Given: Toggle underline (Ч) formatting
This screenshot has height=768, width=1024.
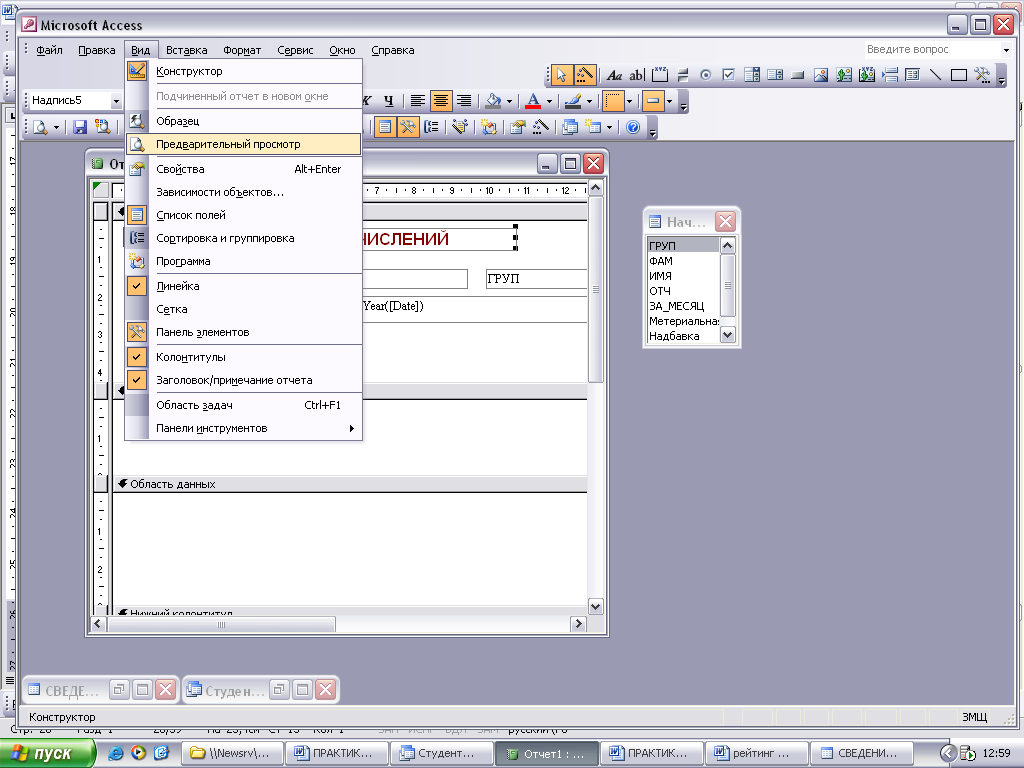Looking at the screenshot, I should (x=389, y=101).
